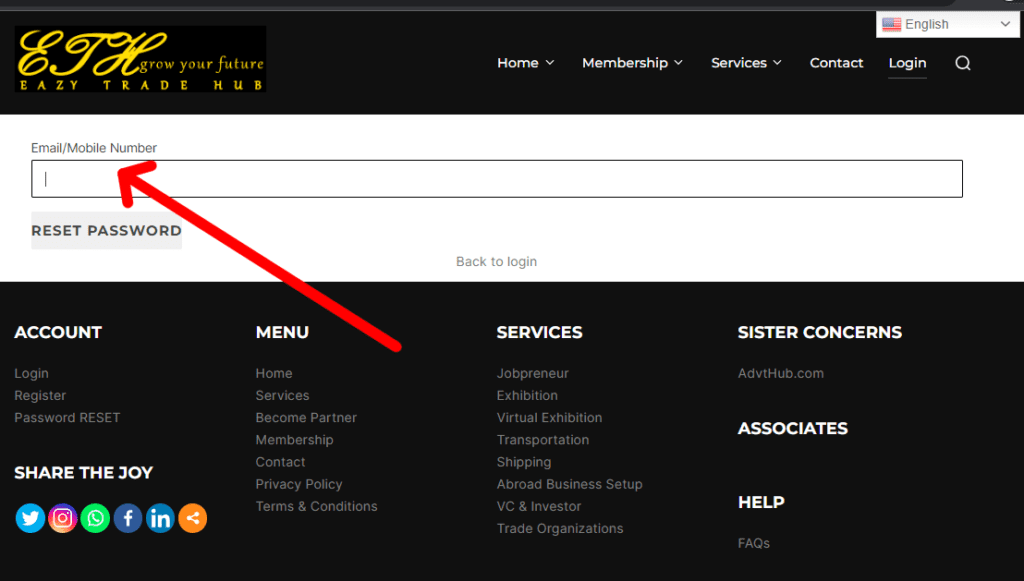1024x581 pixels.
Task: Focus the Email/Mobile Number field
Action: click(496, 179)
